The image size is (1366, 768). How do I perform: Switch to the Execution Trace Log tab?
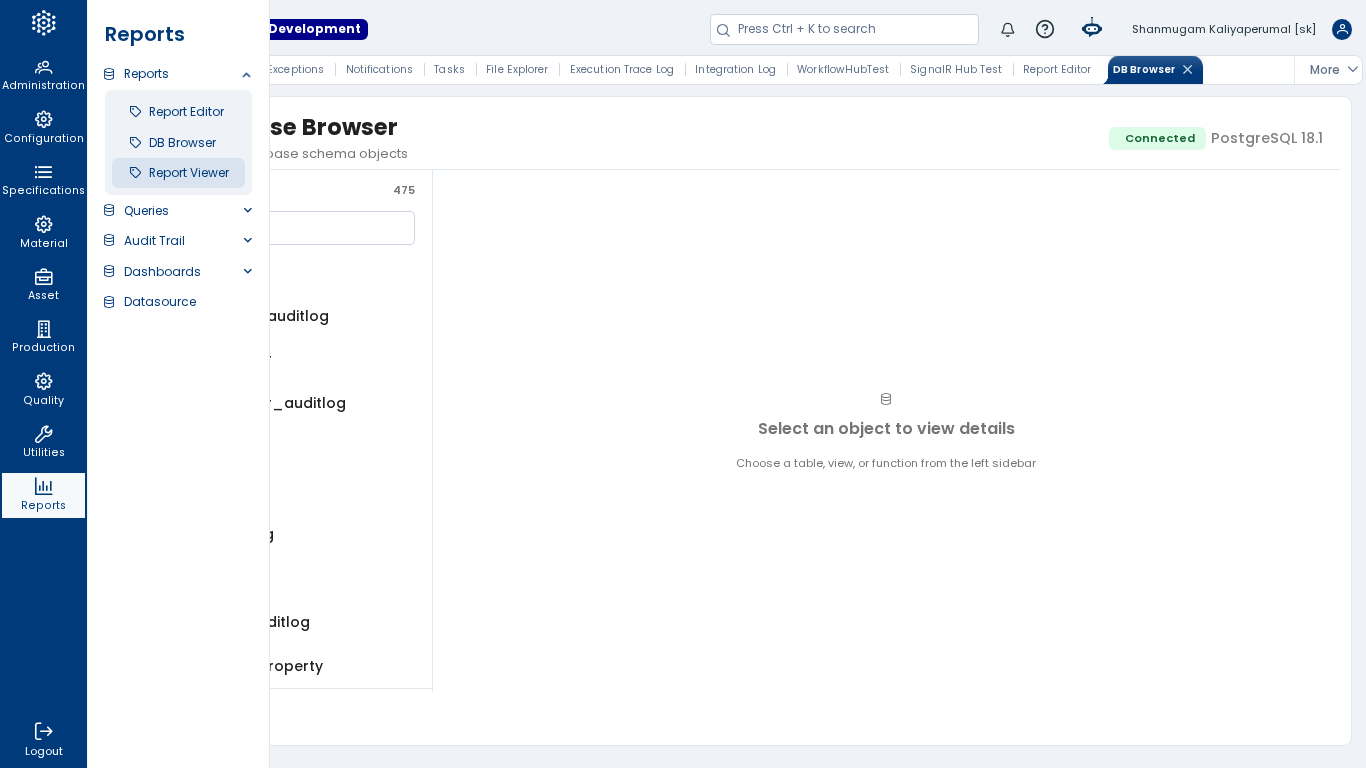coord(622,70)
